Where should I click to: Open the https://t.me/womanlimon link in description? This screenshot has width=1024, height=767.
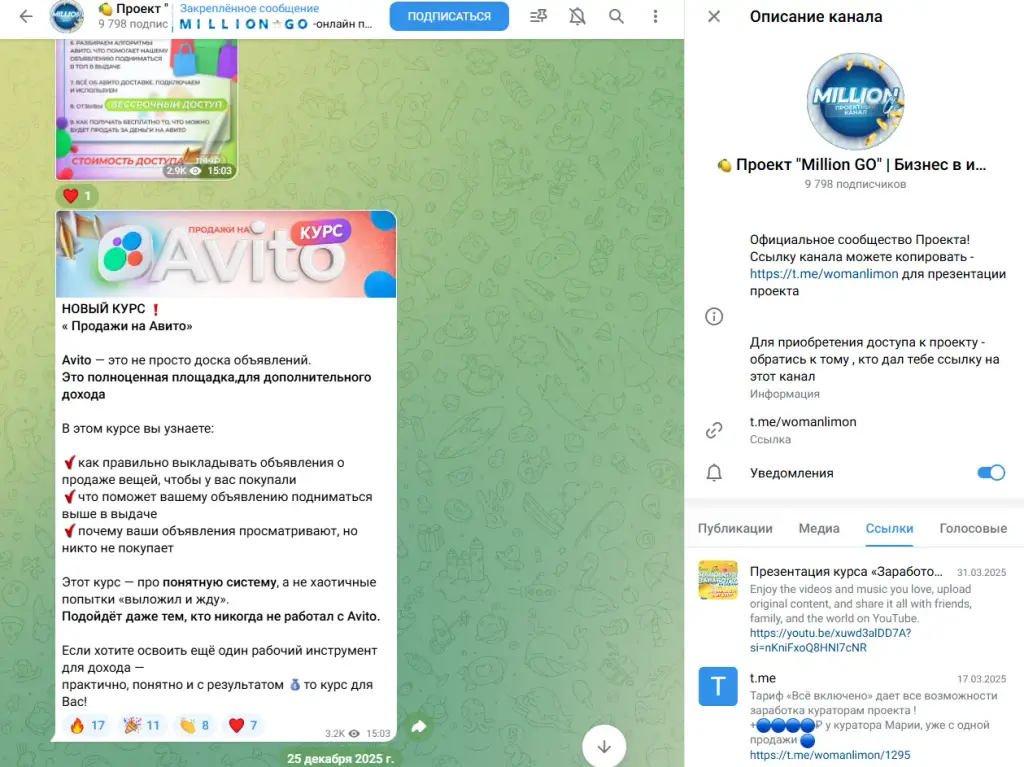[824, 274]
